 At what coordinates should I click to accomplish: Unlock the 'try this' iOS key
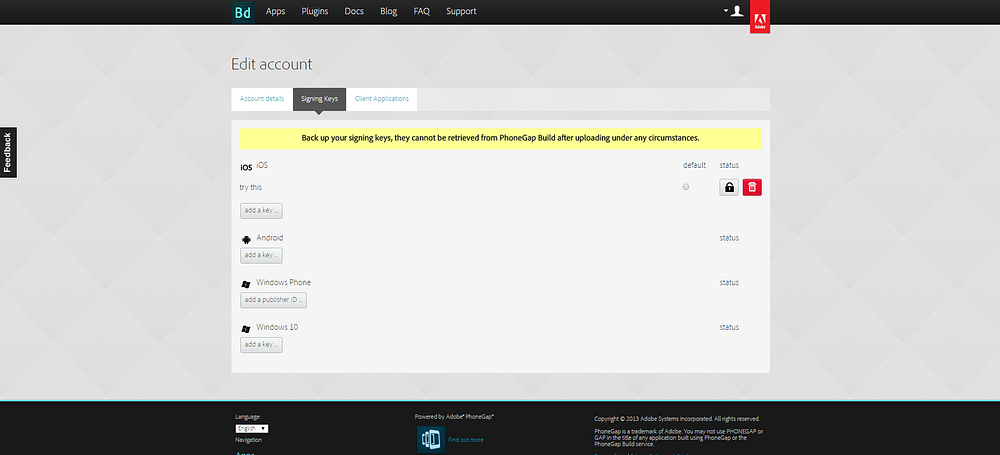point(729,187)
